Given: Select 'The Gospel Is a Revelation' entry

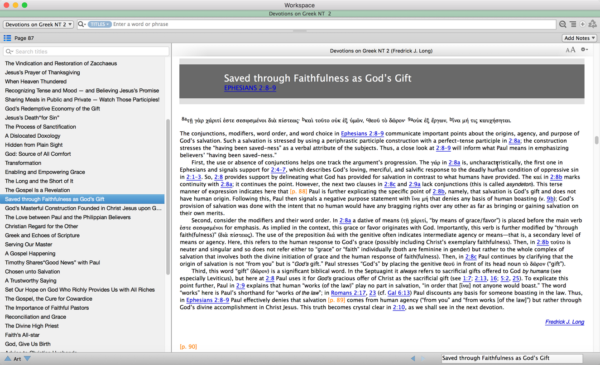Looking at the screenshot, I should pos(37,190).
